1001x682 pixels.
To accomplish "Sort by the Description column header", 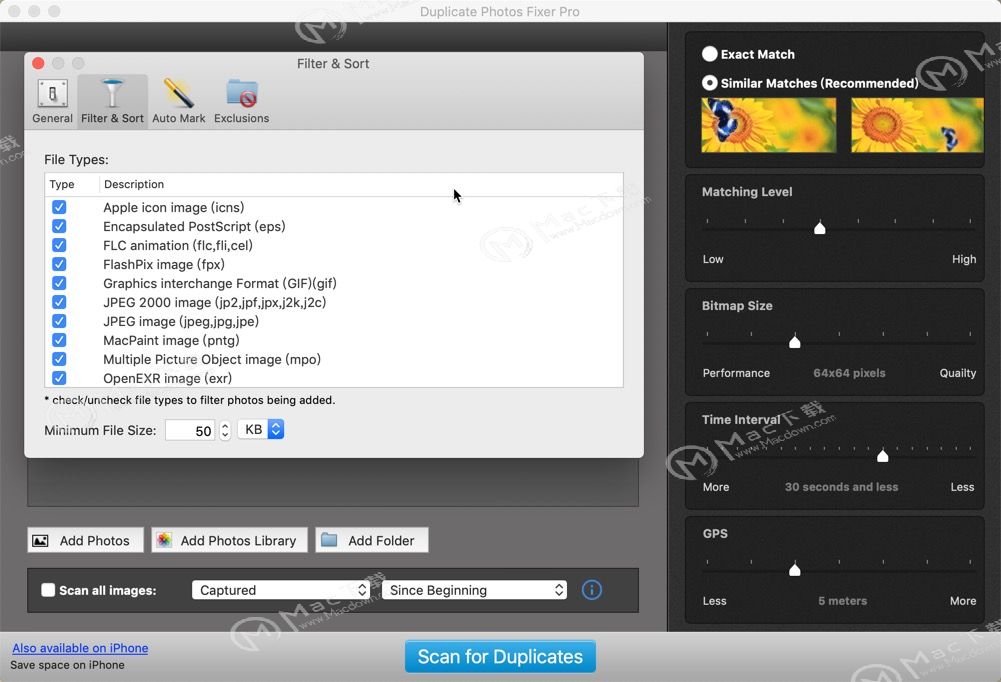I will pyautogui.click(x=134, y=184).
